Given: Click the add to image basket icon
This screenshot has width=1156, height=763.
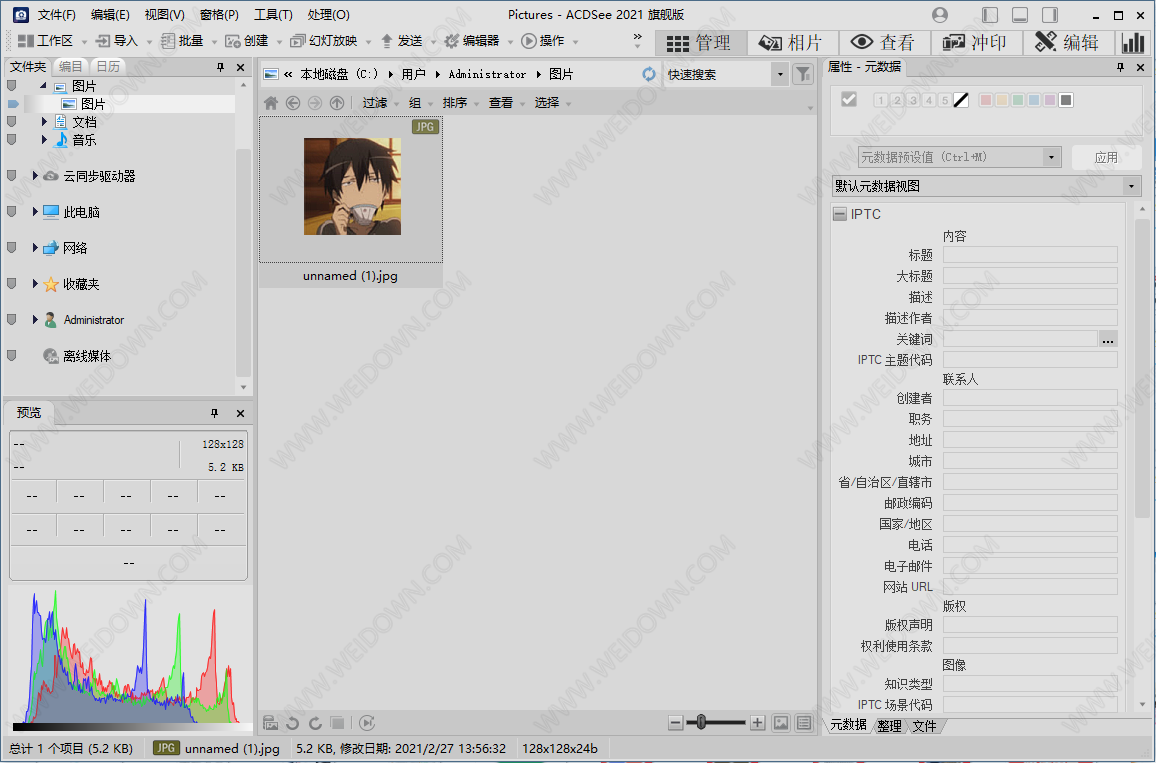Looking at the screenshot, I should [270, 723].
